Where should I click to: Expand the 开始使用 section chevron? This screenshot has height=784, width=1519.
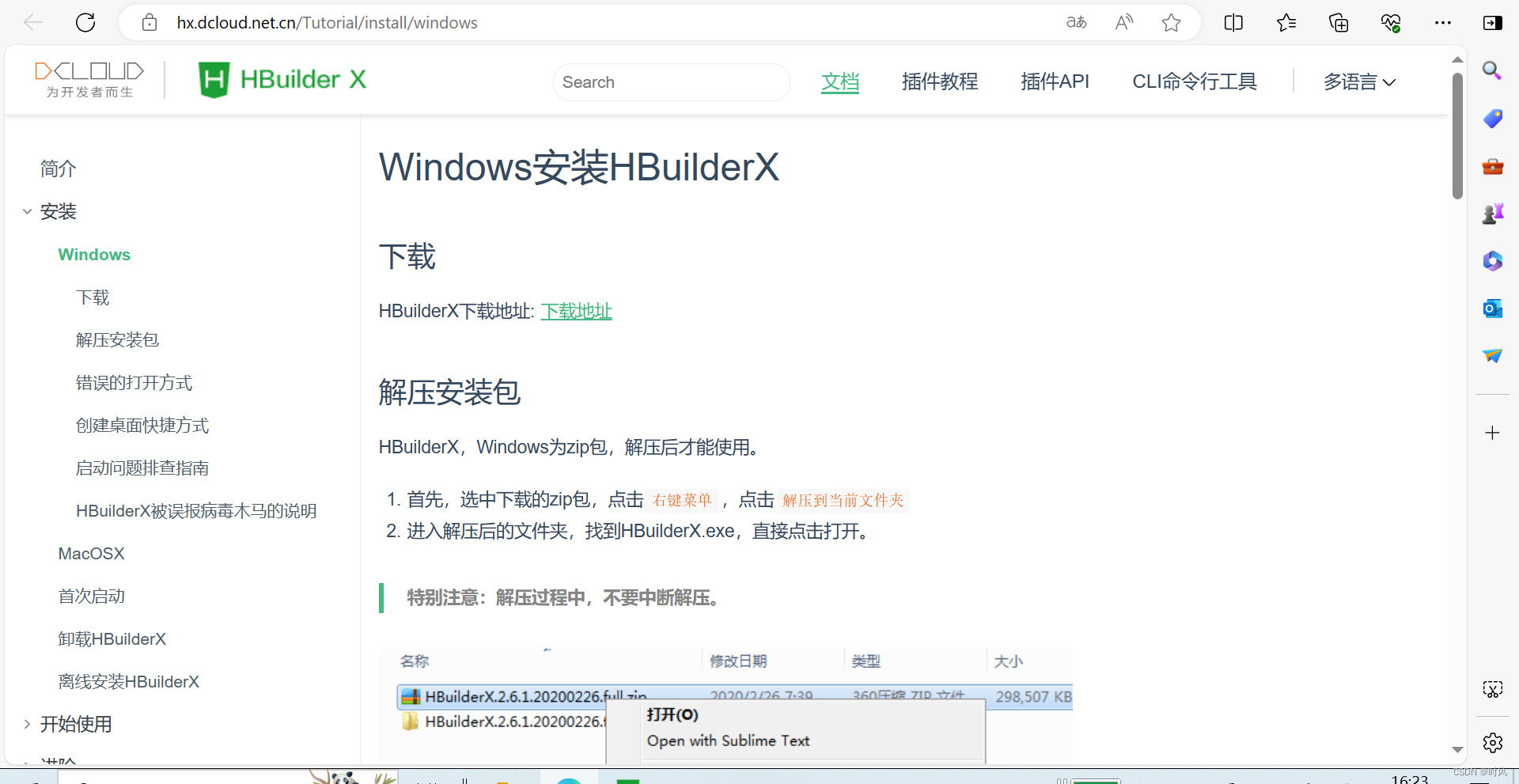(x=27, y=724)
